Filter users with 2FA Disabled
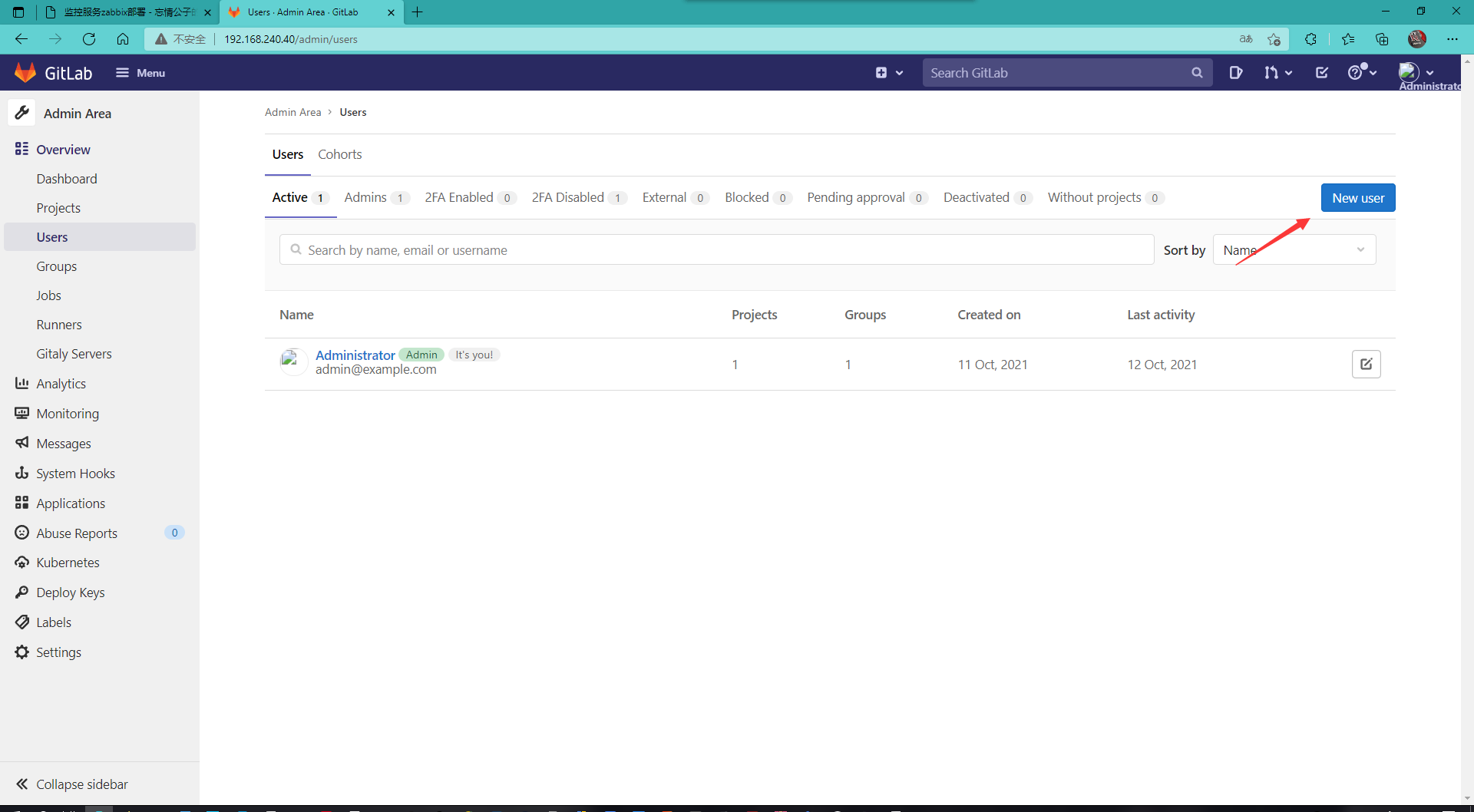This screenshot has width=1474, height=812. (568, 197)
